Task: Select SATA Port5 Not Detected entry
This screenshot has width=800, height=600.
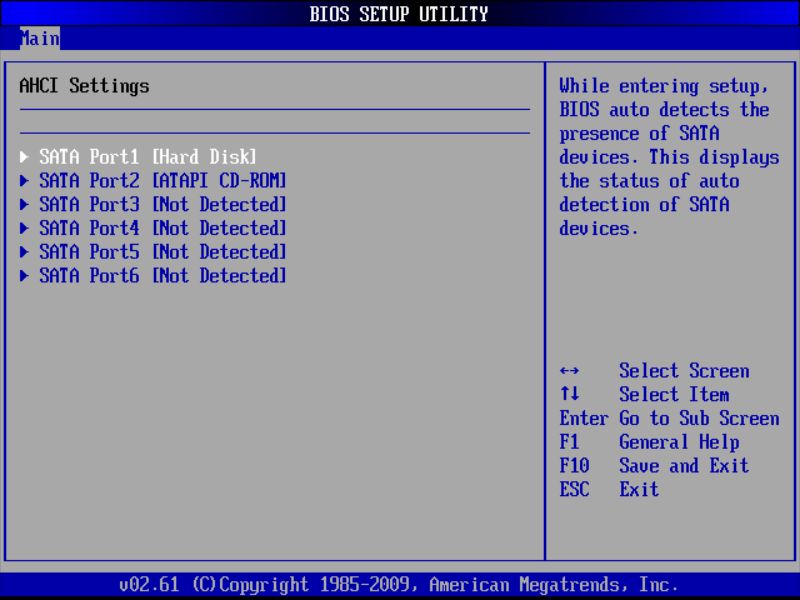Action: pyautogui.click(x=153, y=252)
